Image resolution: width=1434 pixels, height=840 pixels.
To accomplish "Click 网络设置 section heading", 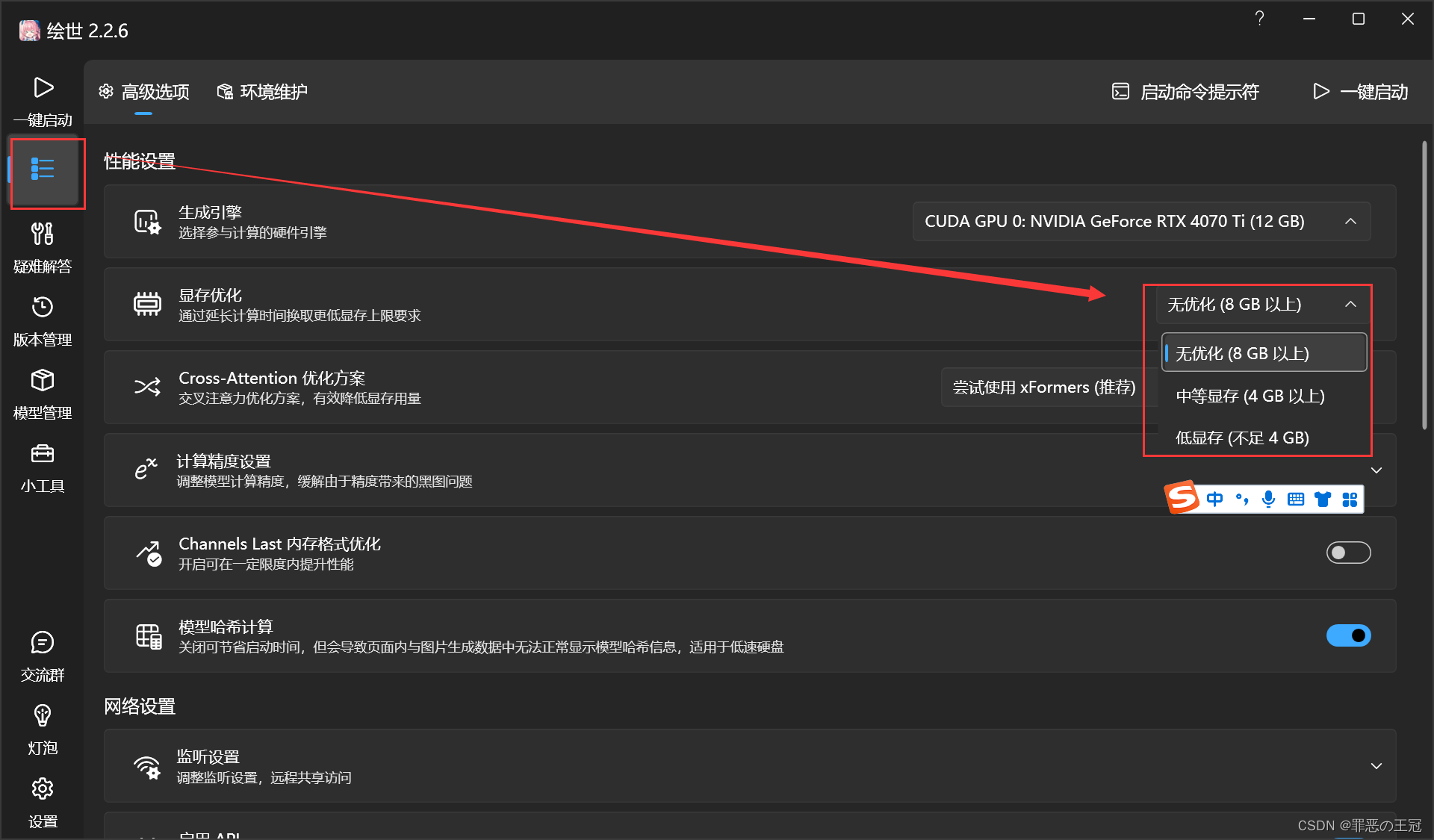I will point(139,706).
